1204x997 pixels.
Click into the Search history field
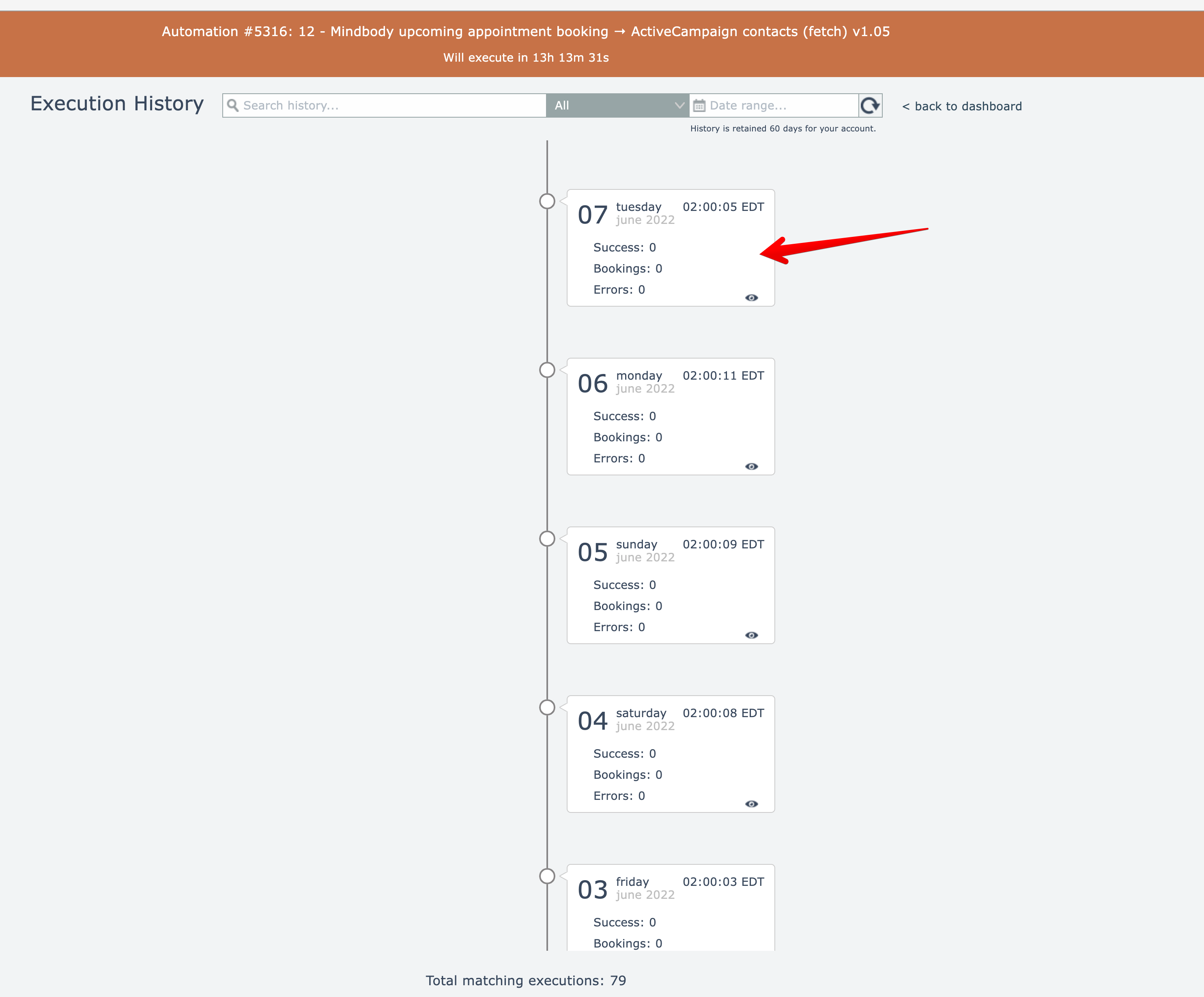coord(390,105)
